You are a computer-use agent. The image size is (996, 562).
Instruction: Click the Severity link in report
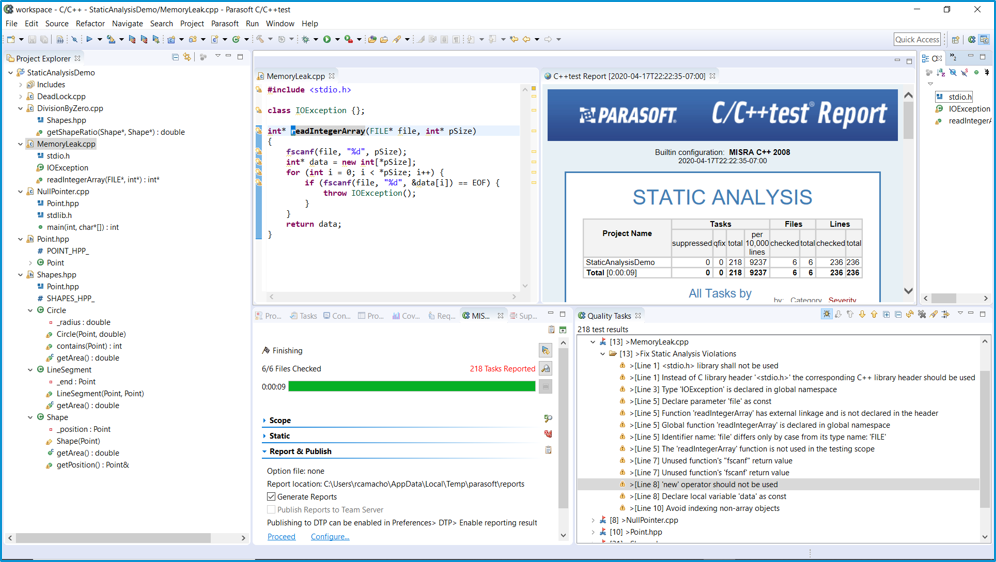[x=842, y=300]
